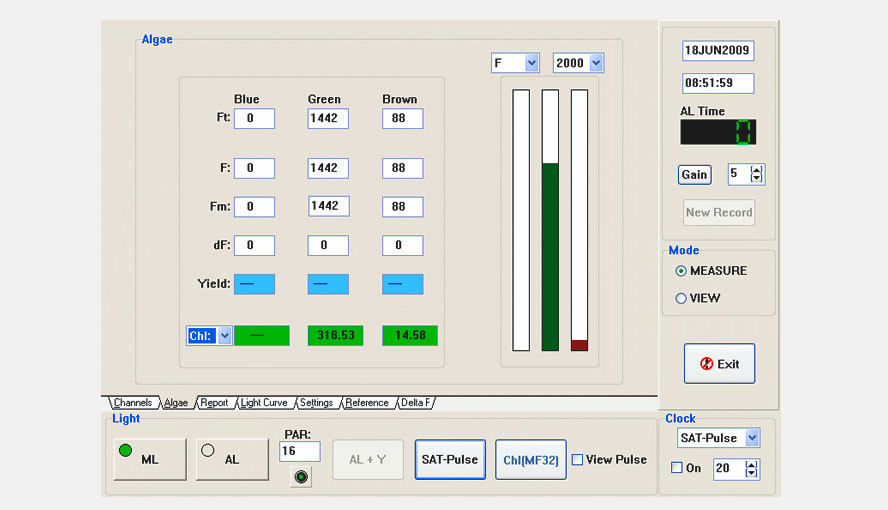Click the Green F value field
Viewport: 888px width, 510px height.
tap(328, 168)
